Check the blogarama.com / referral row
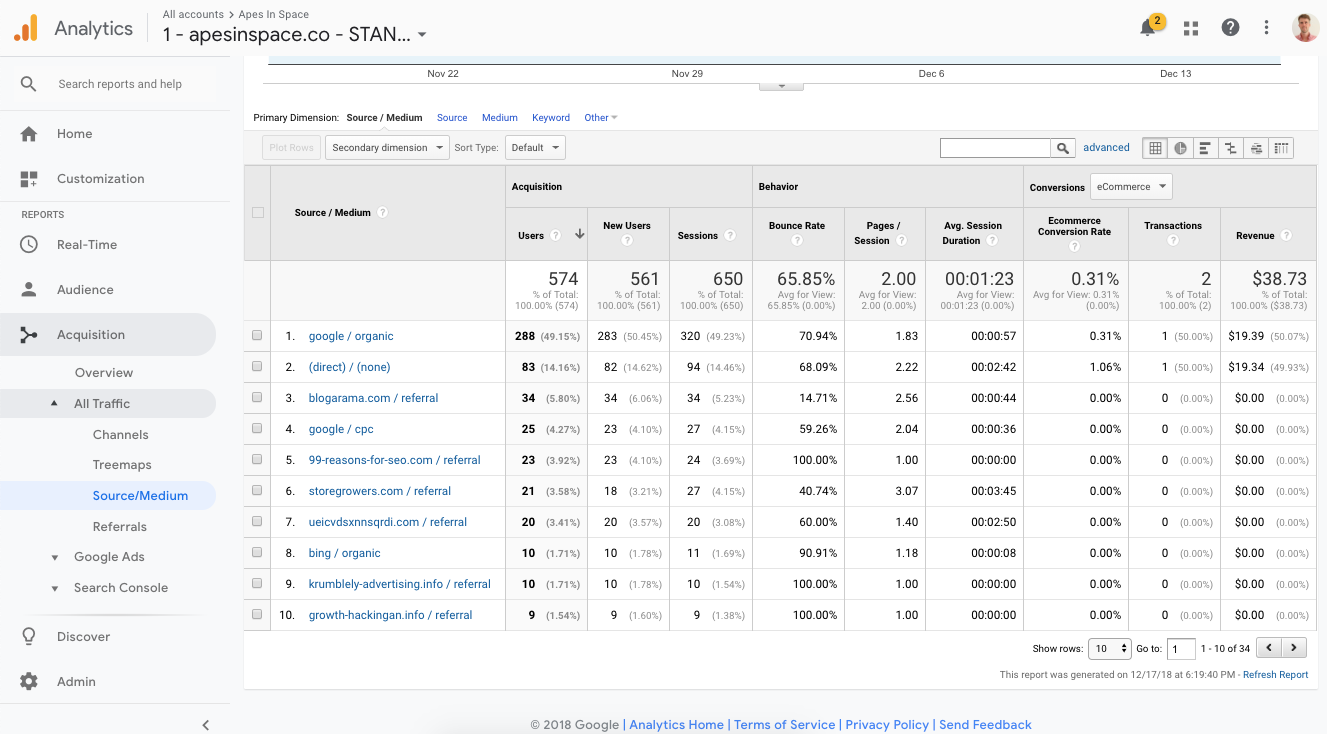1327x734 pixels. [x=257, y=398]
